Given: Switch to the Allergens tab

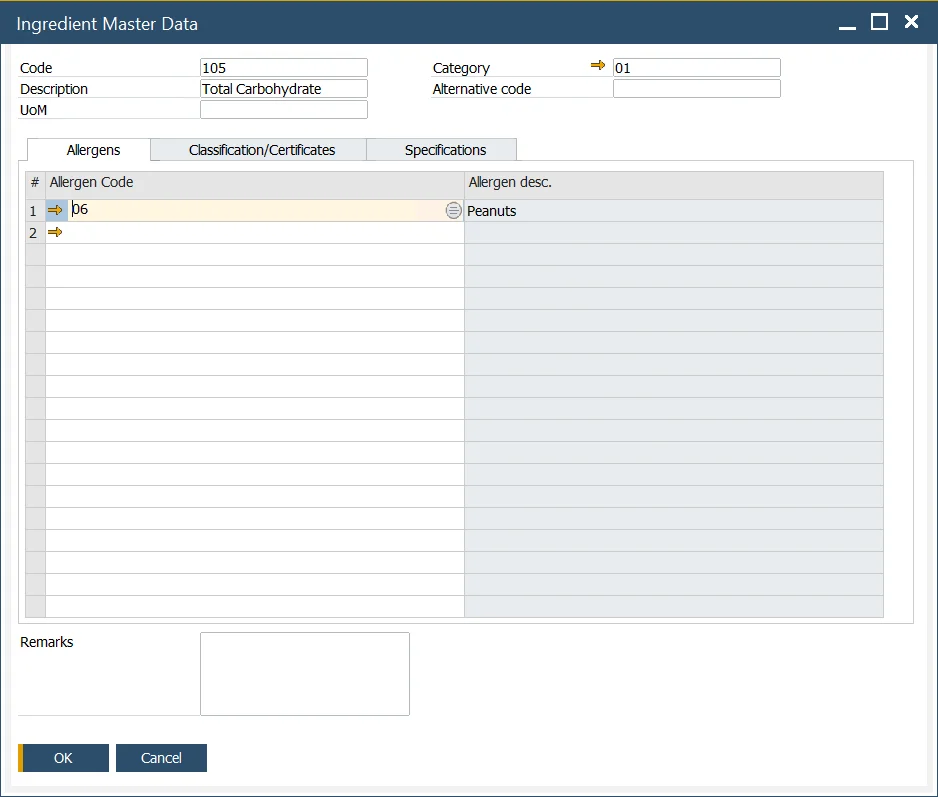Looking at the screenshot, I should [93, 150].
